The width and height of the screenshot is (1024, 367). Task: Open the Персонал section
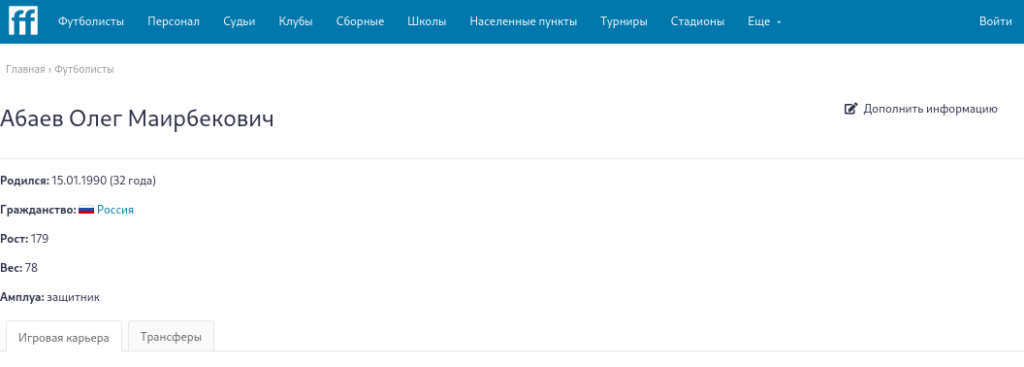(173, 22)
